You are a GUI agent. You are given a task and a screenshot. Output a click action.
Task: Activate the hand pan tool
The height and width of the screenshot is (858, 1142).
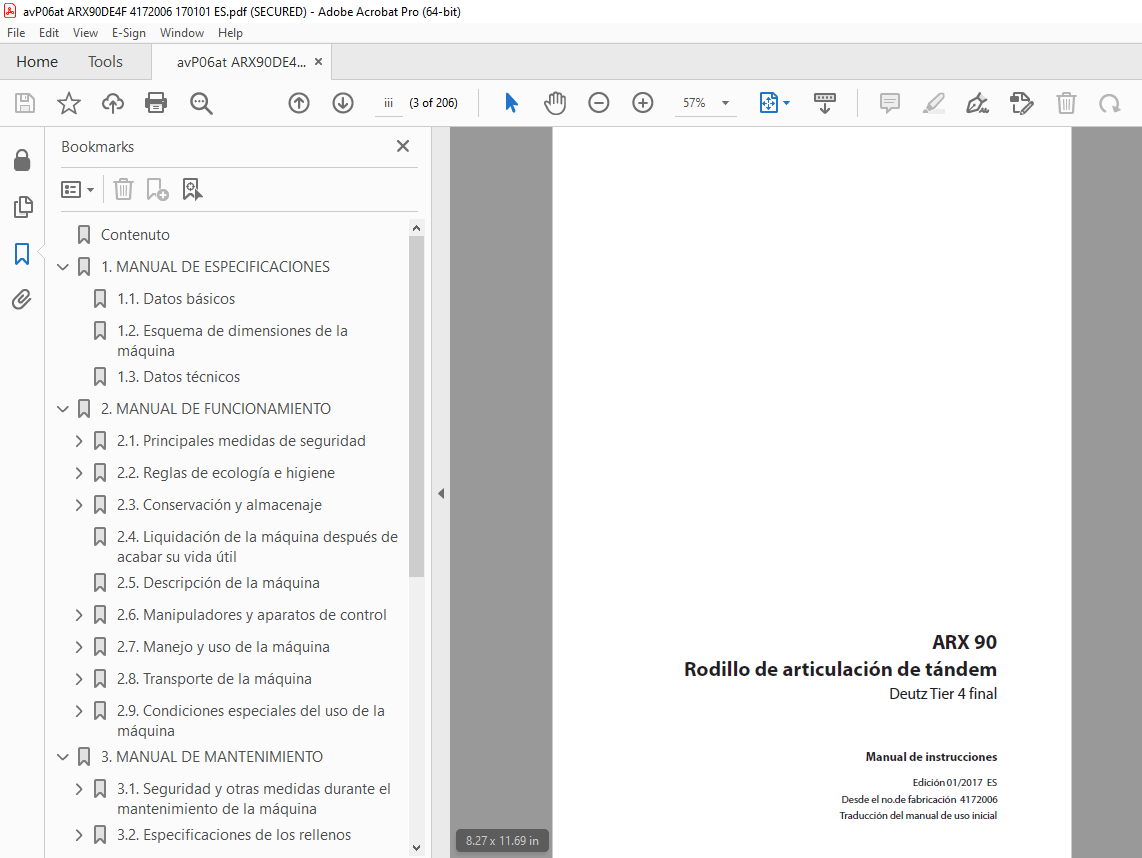555,103
